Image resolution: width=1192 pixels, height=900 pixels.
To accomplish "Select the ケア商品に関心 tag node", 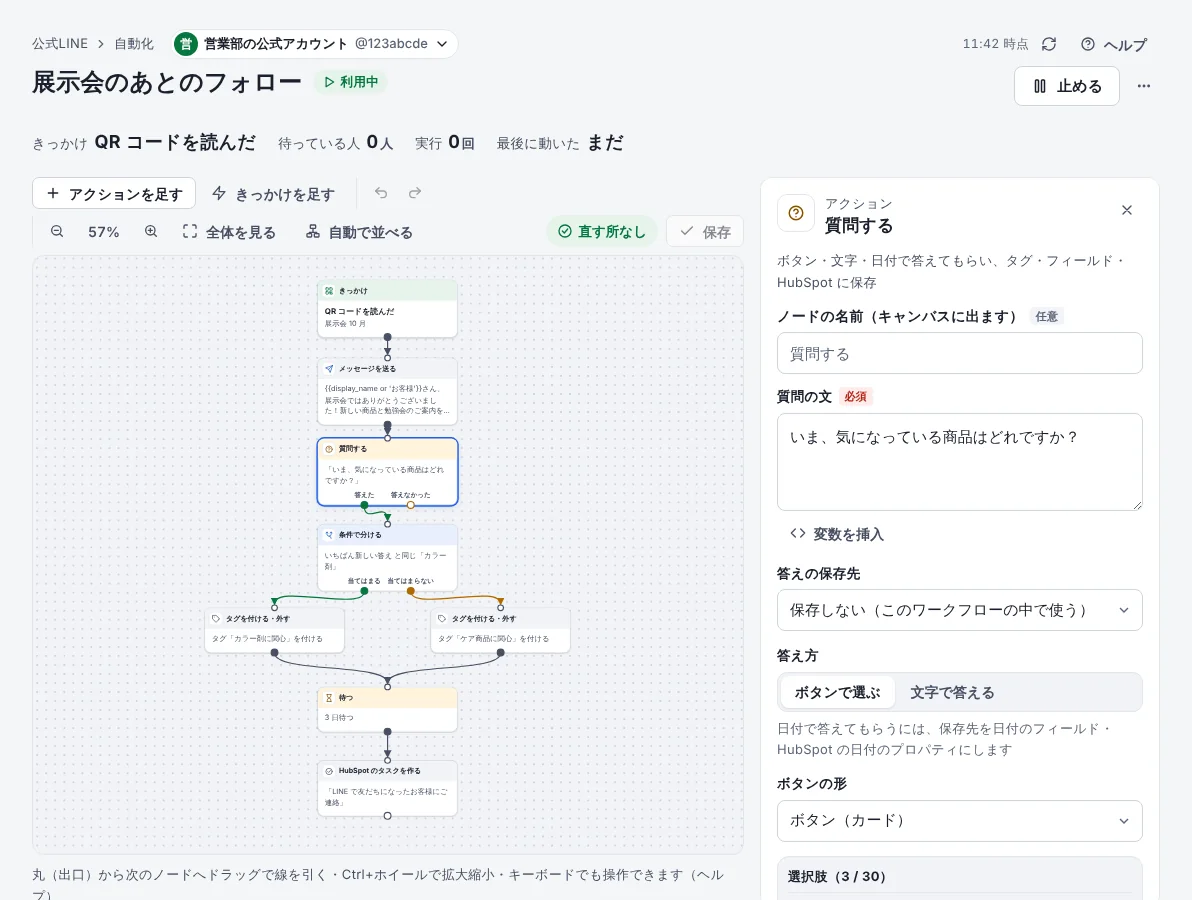I will pos(500,630).
